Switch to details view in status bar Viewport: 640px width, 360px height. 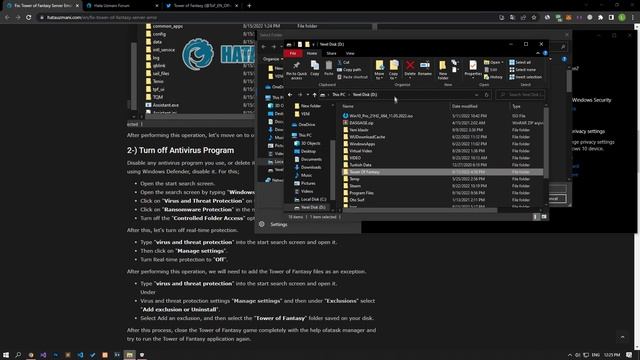(x=536, y=217)
